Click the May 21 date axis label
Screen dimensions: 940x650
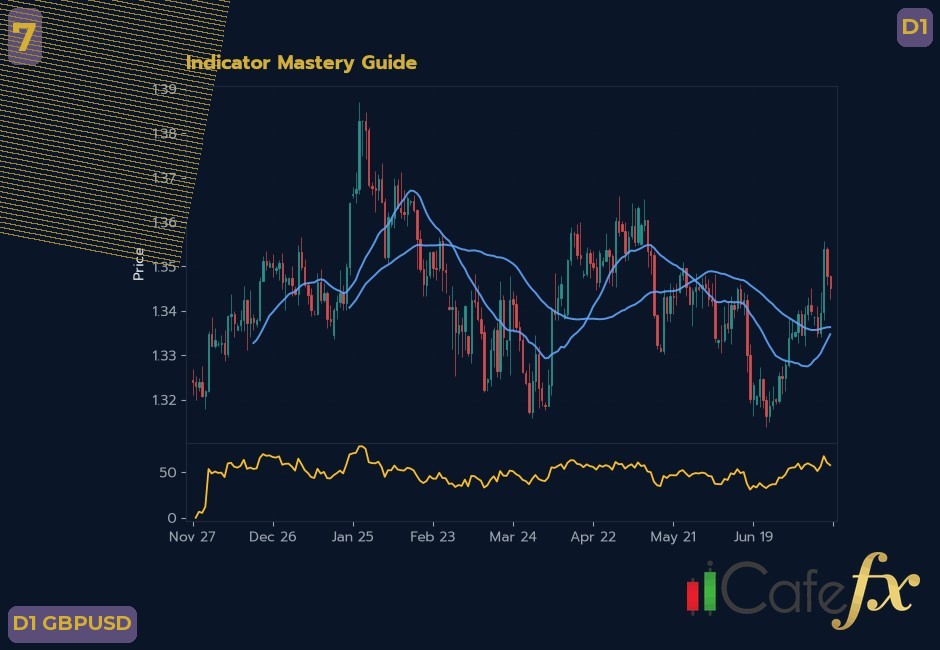673,537
